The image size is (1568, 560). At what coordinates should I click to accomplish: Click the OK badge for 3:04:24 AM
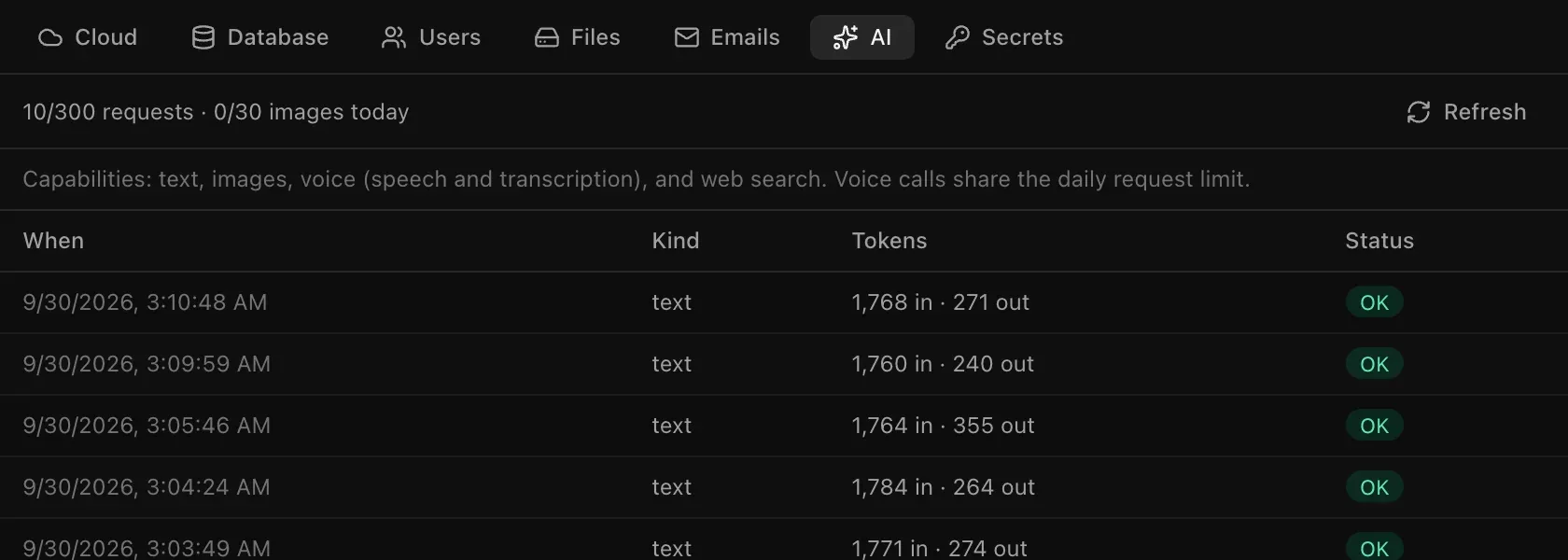coord(1374,487)
